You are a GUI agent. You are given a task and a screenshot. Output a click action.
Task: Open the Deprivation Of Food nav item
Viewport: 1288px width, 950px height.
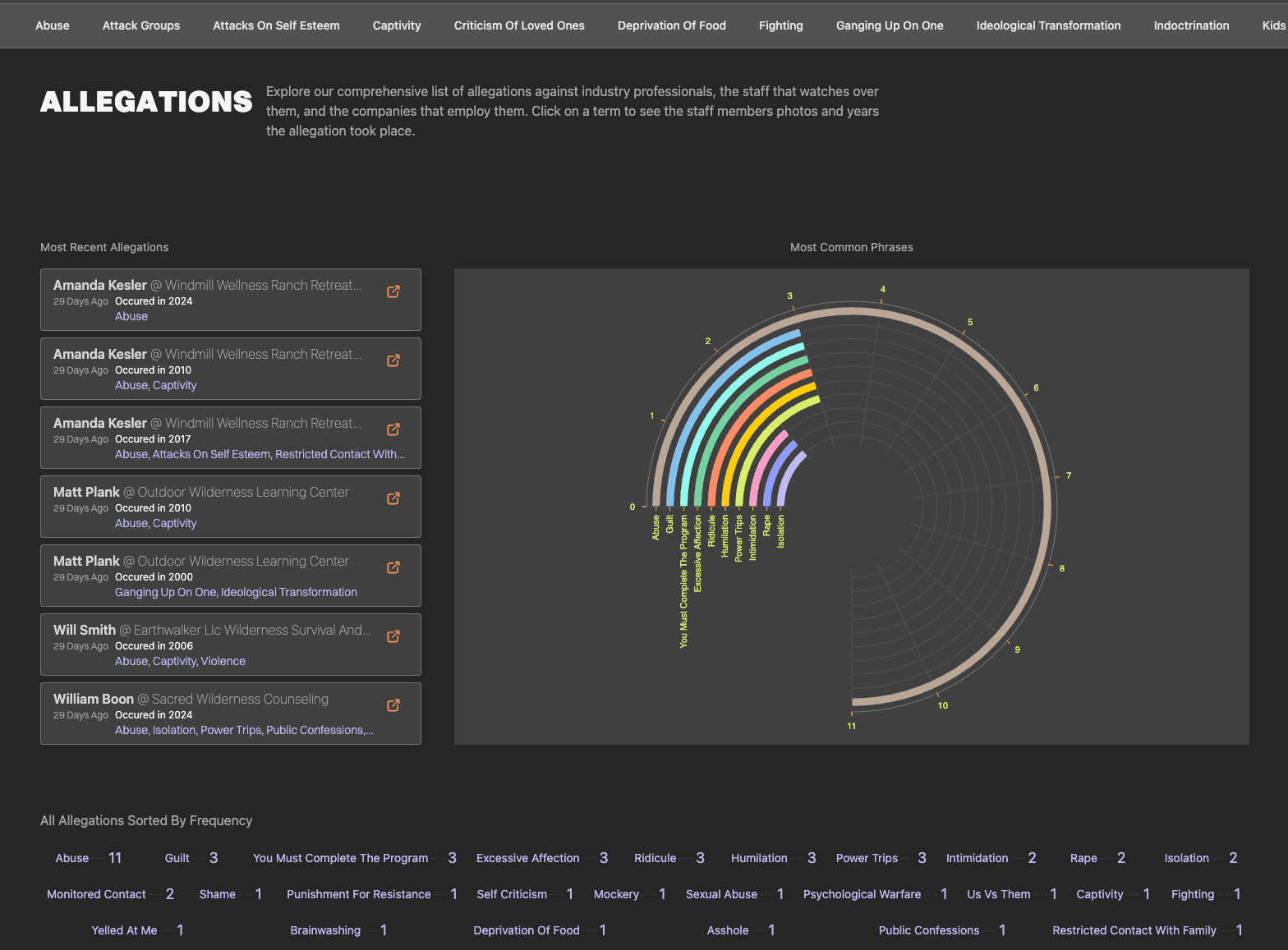(x=672, y=25)
